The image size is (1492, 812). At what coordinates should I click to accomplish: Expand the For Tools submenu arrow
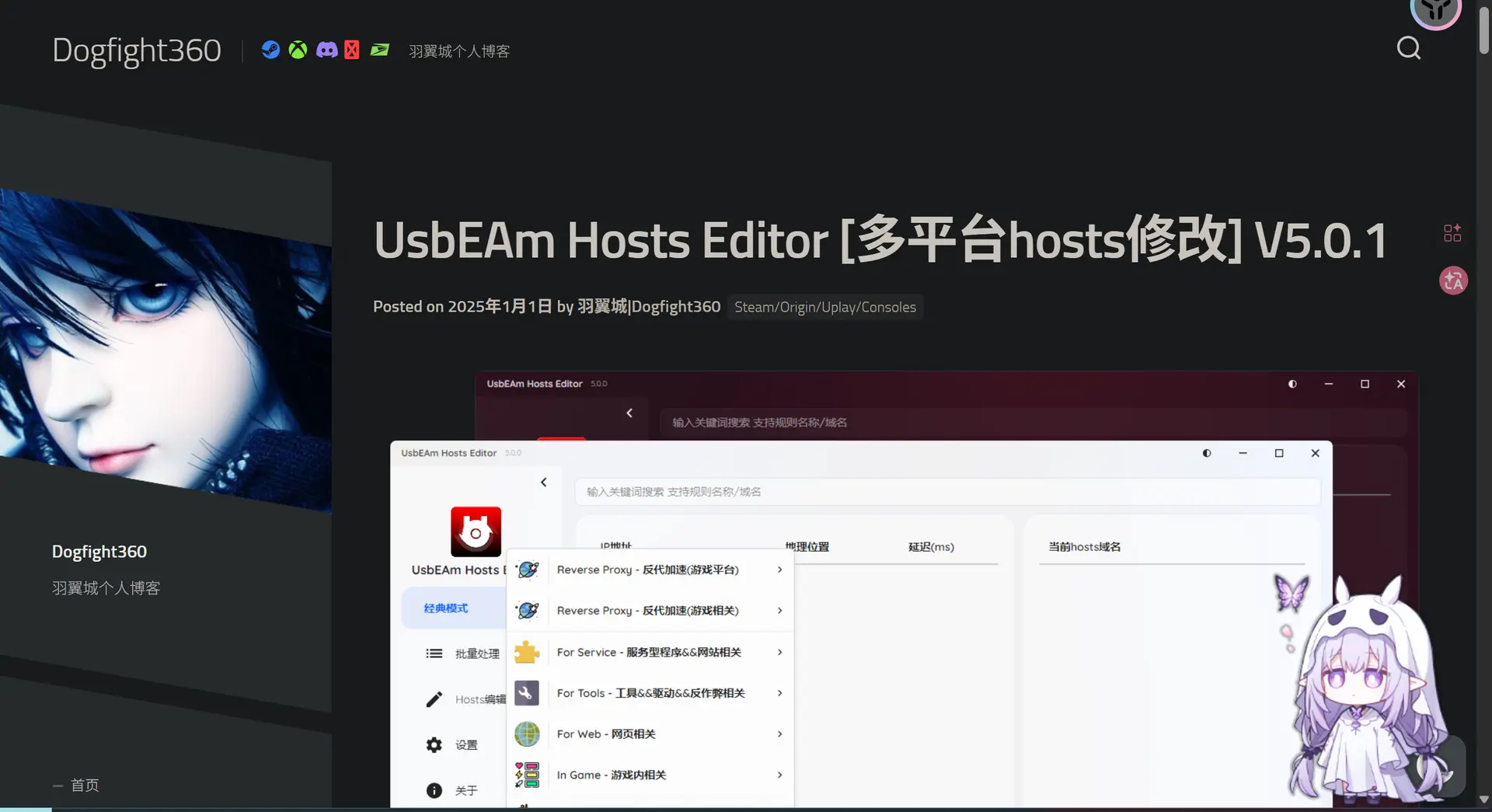[779, 693]
